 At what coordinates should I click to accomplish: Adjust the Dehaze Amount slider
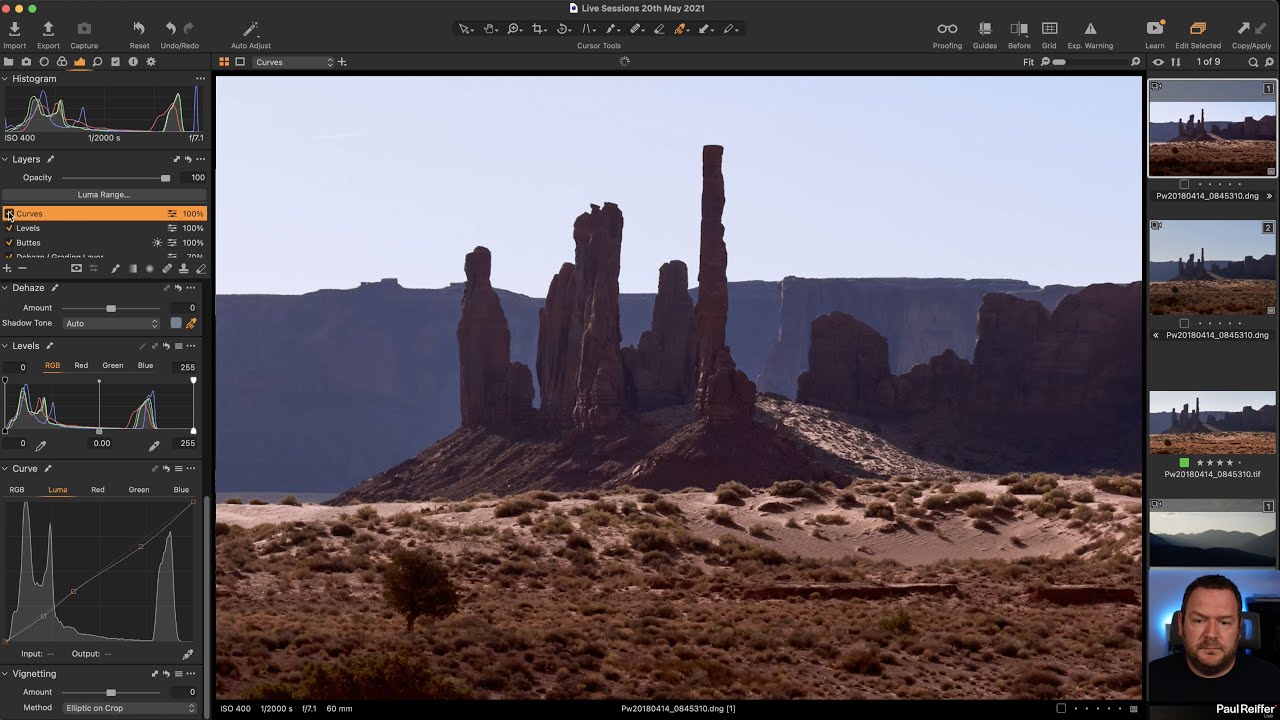[x=111, y=308]
